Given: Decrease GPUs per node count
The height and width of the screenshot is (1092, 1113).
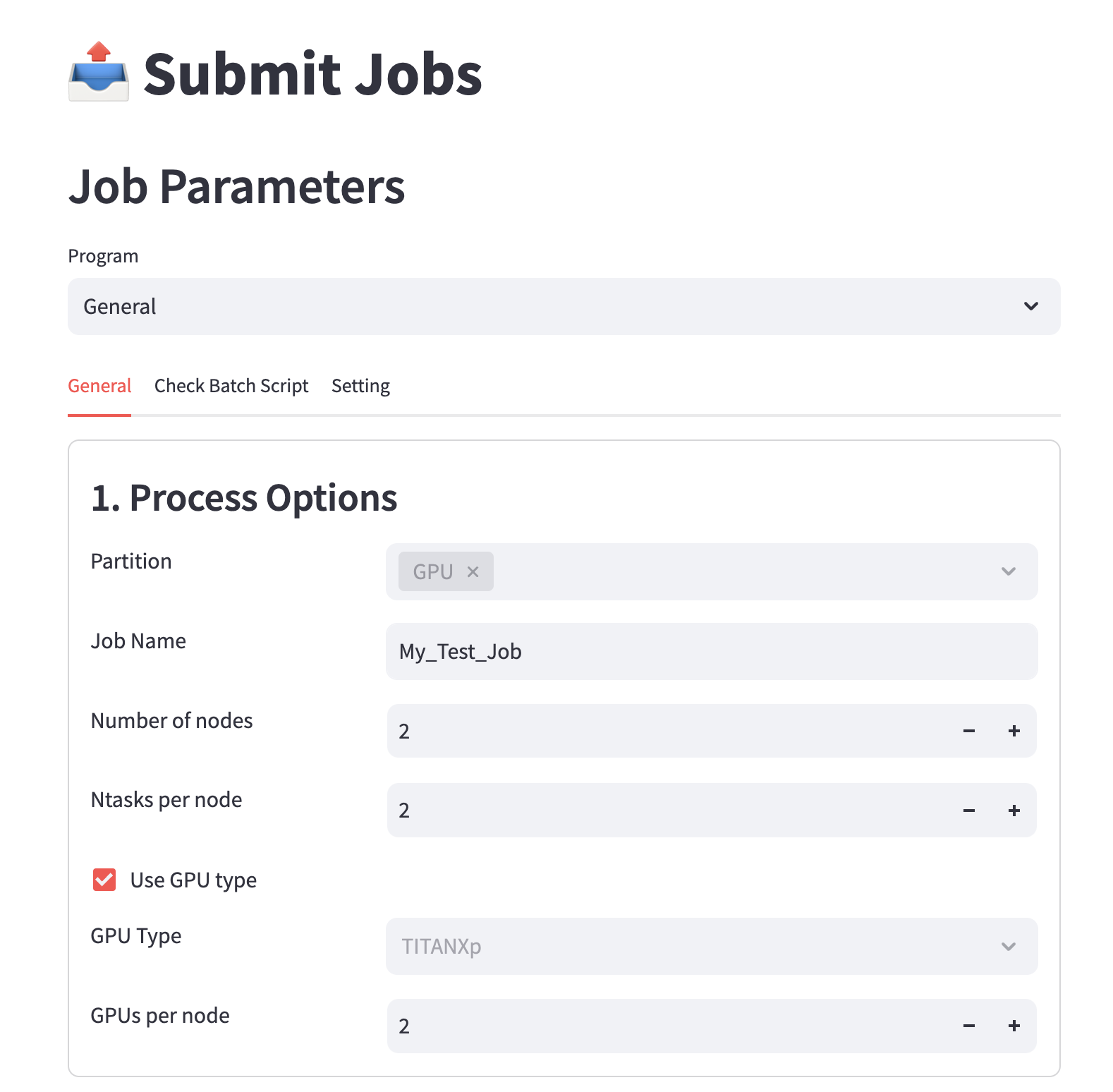Looking at the screenshot, I should click(x=968, y=1026).
